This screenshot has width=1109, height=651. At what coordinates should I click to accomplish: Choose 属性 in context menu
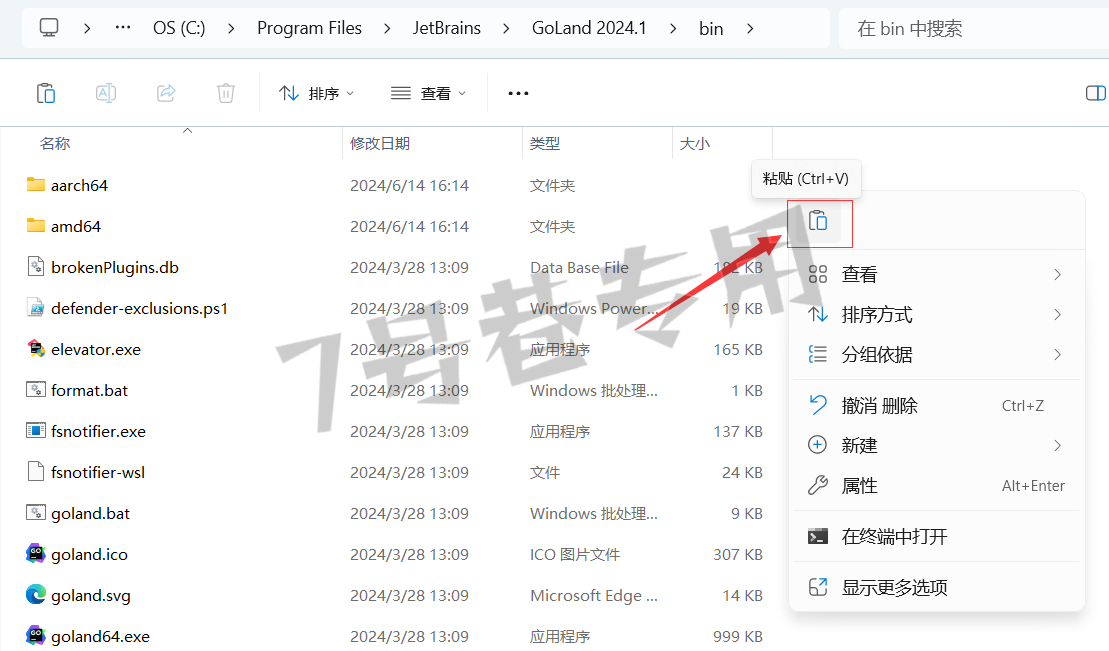click(x=936, y=485)
